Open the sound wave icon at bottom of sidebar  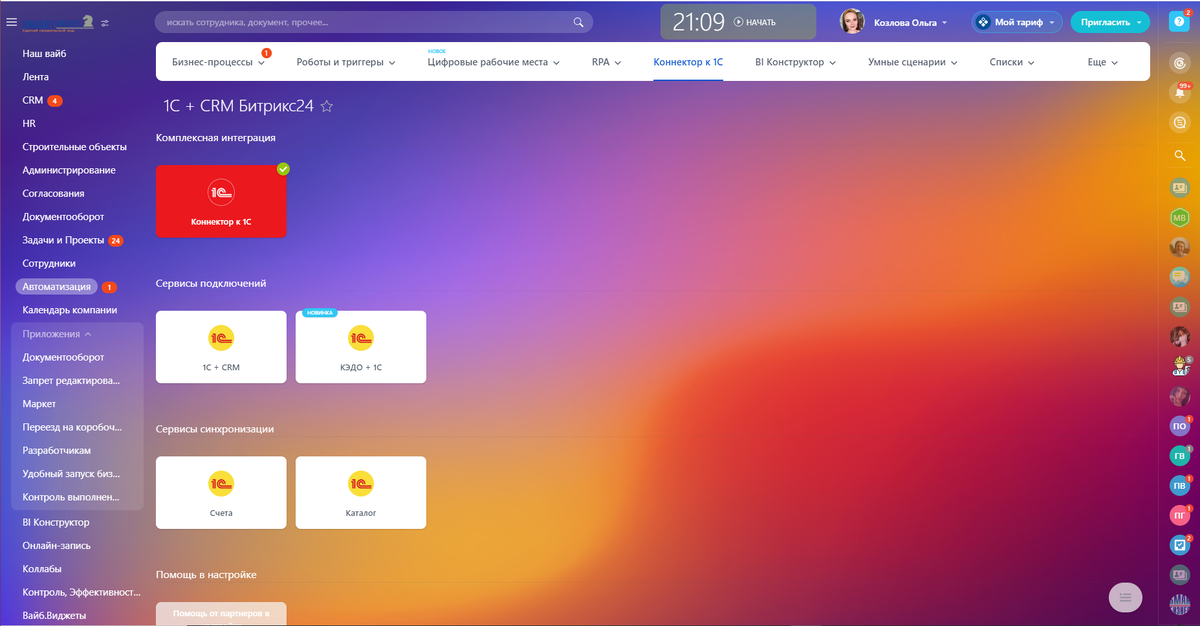tap(1180, 605)
